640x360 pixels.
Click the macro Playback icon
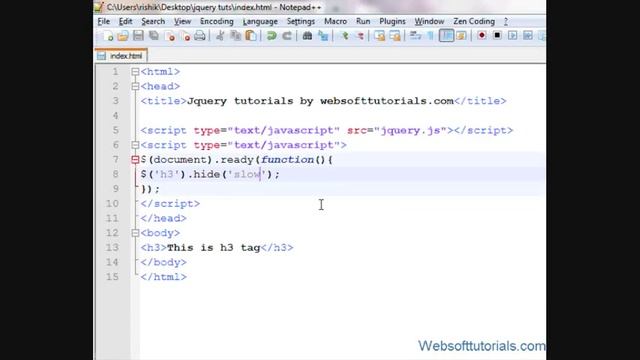click(513, 36)
